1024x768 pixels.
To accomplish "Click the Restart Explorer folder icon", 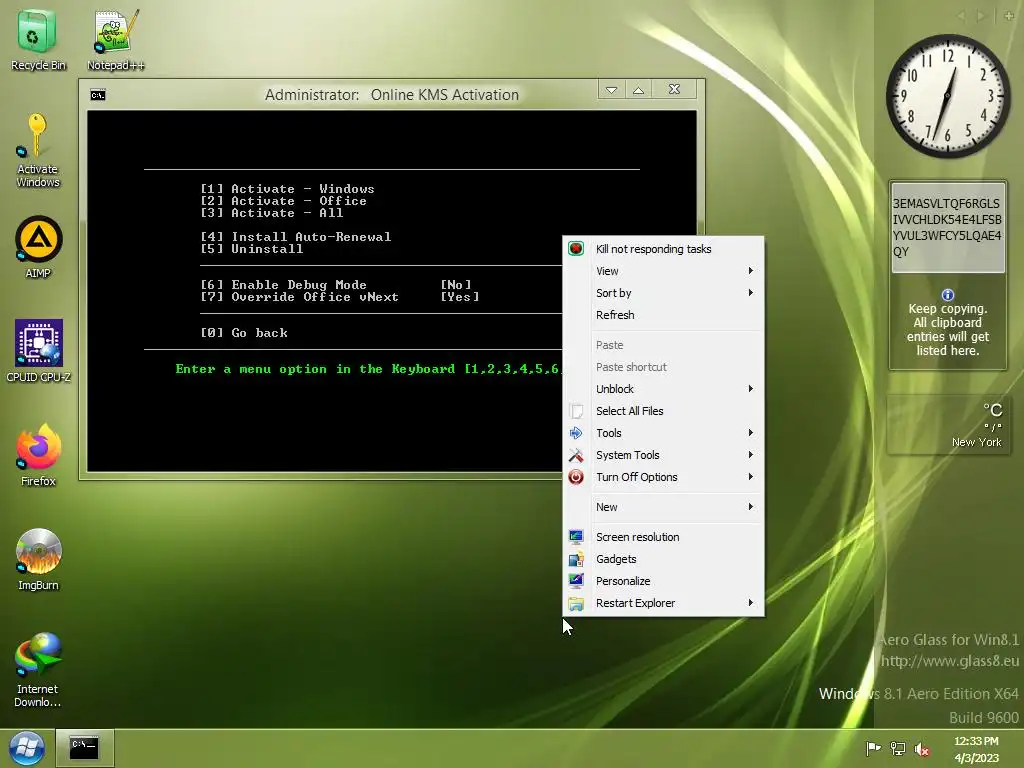I will [576, 603].
